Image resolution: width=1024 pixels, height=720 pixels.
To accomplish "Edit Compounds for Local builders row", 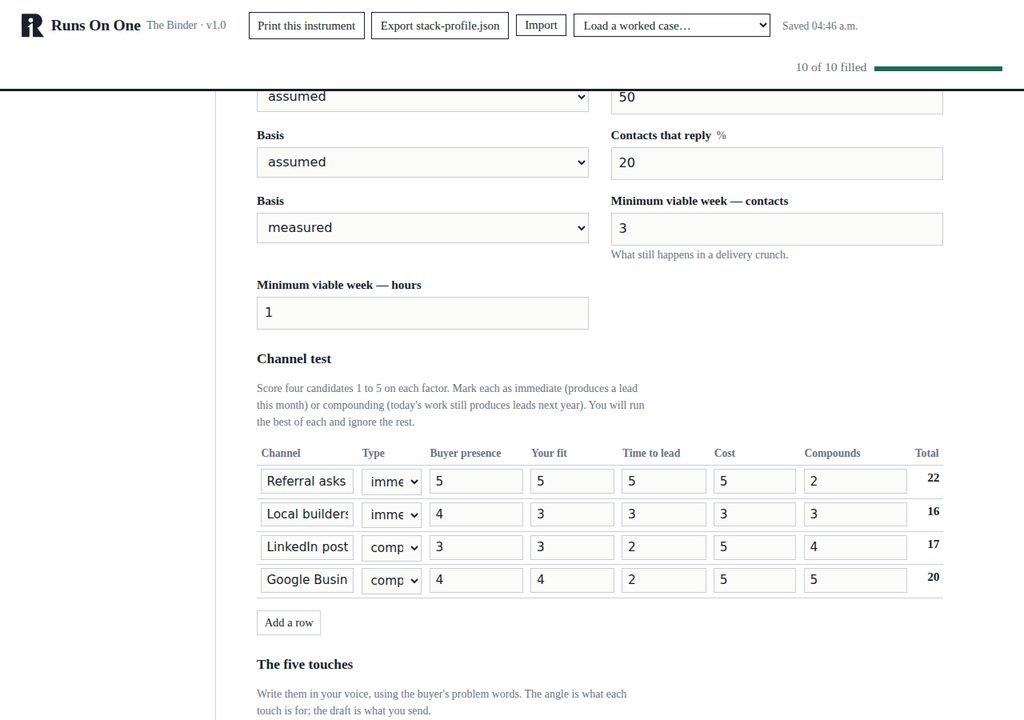I will pyautogui.click(x=855, y=514).
